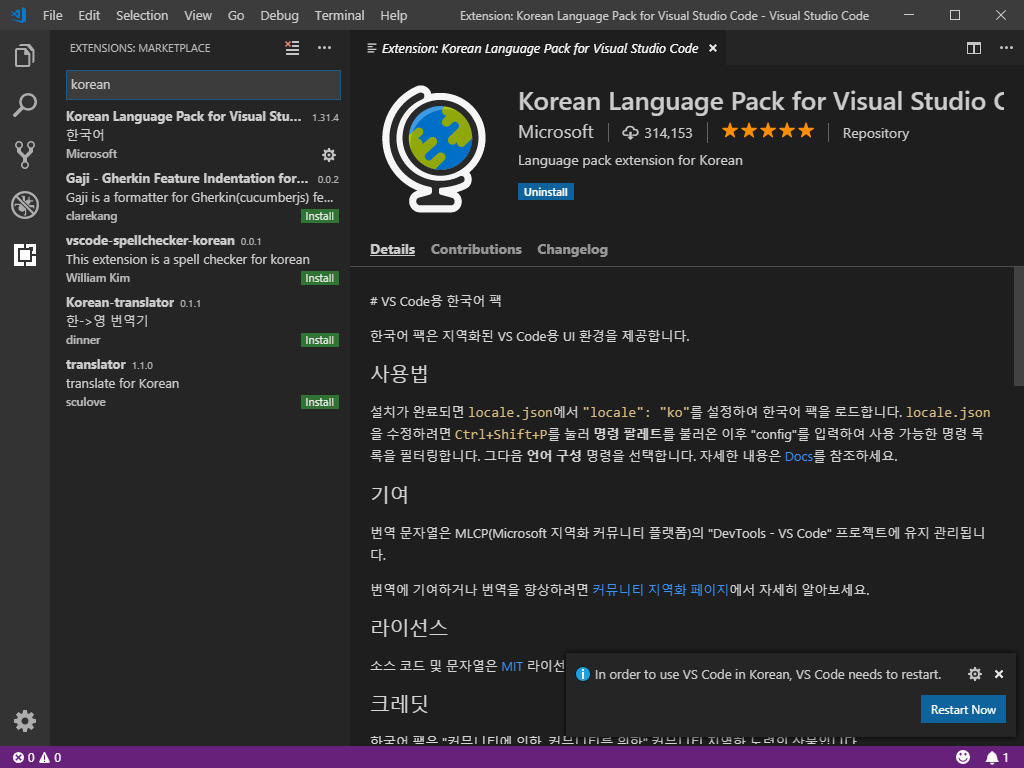Click the '사용법' heading in details
Screen dimensions: 1024x768
[399, 374]
